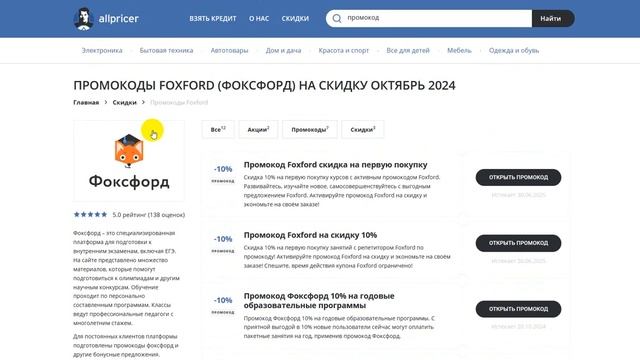
Task: Open the Одежда и обувь category
Action: point(514,51)
